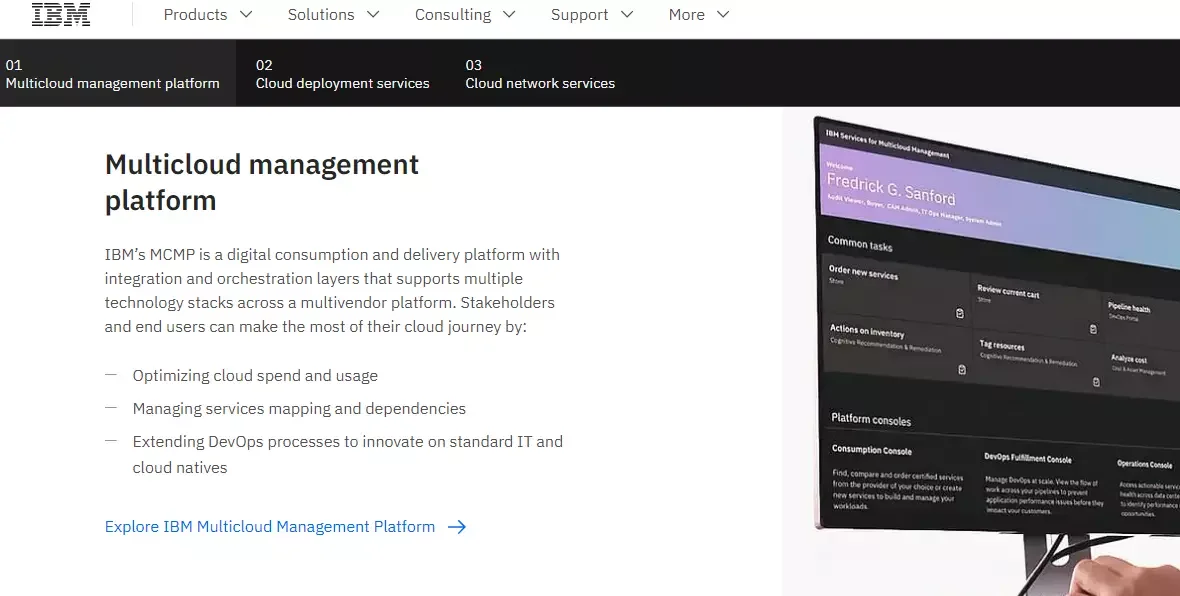Click the IBM logo

coord(61,14)
